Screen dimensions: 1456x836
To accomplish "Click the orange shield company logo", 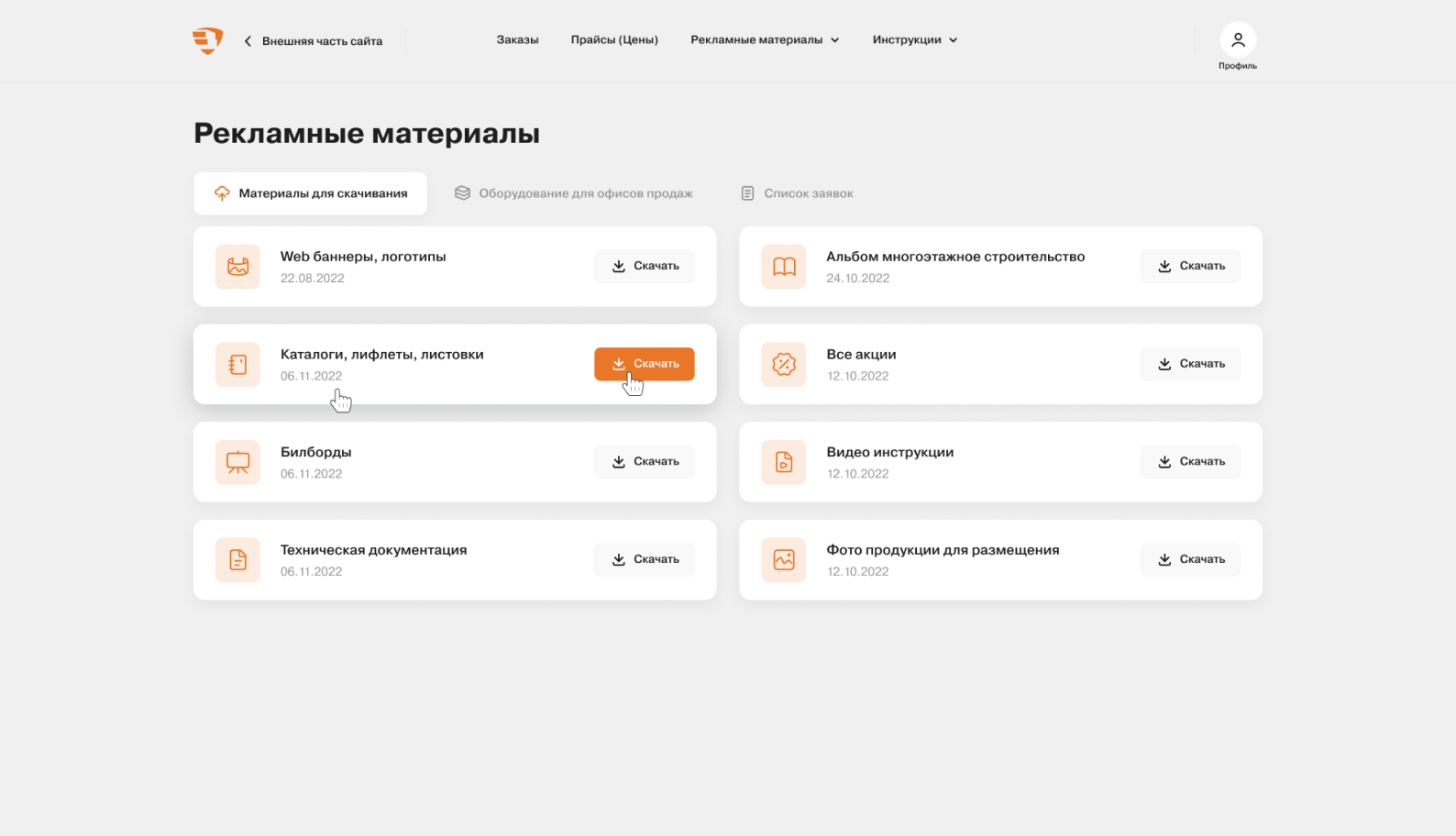I will point(208,40).
